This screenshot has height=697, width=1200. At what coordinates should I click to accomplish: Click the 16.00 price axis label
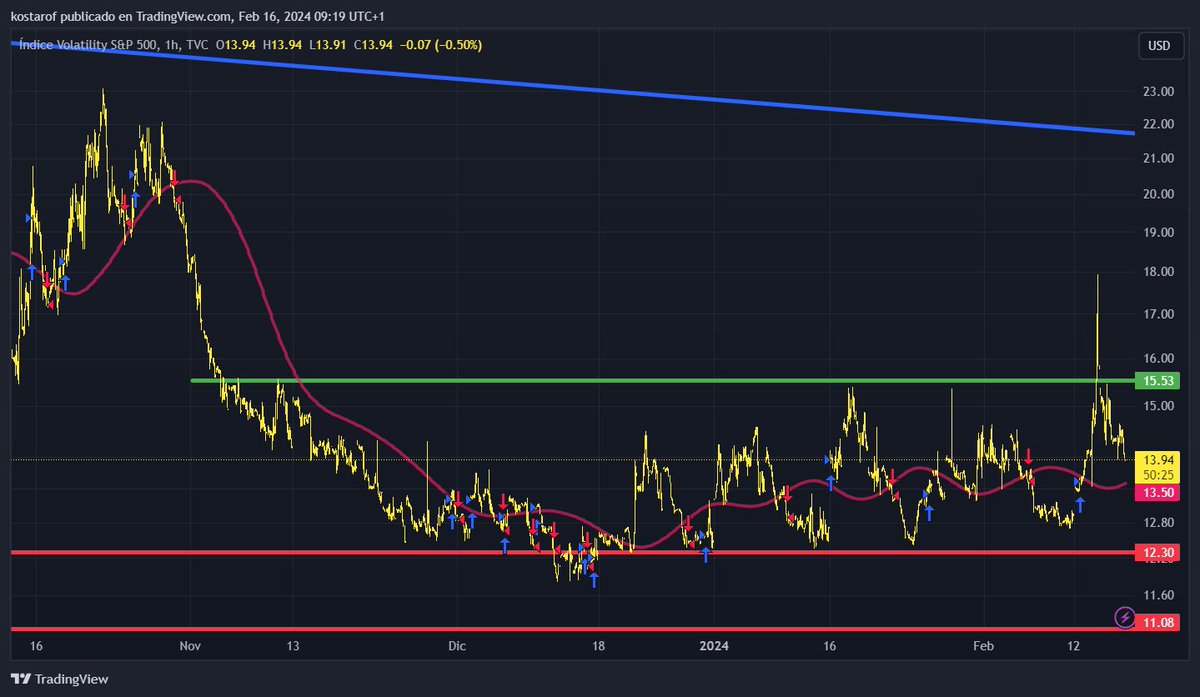tap(1159, 358)
